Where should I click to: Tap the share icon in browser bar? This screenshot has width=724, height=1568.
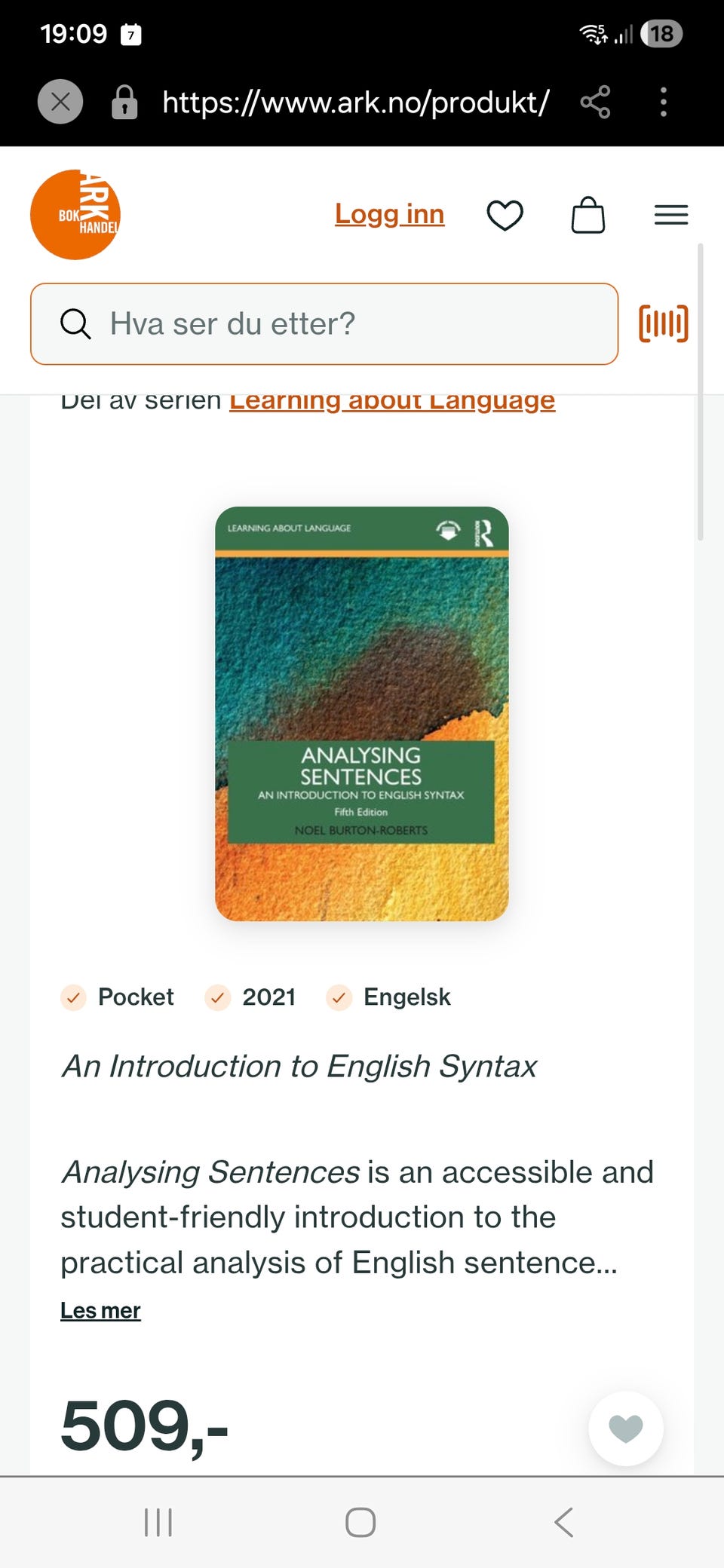point(595,102)
